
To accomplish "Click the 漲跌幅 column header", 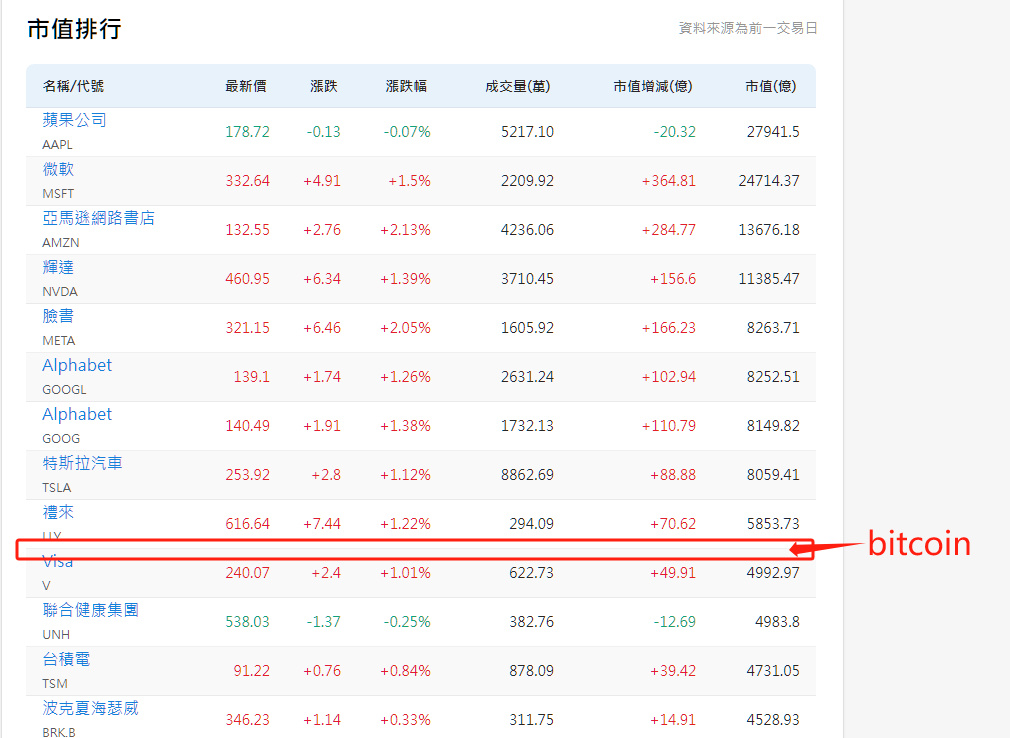I will click(406, 86).
